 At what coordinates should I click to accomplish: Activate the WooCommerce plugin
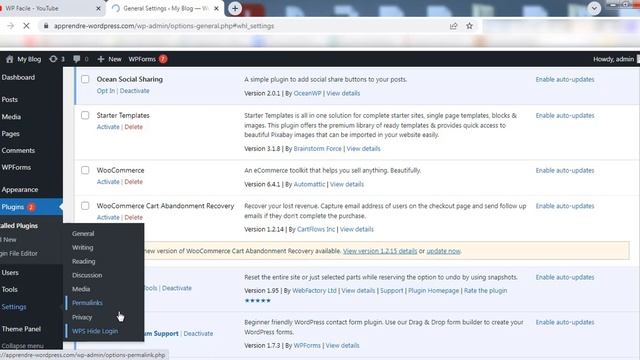[108, 182]
